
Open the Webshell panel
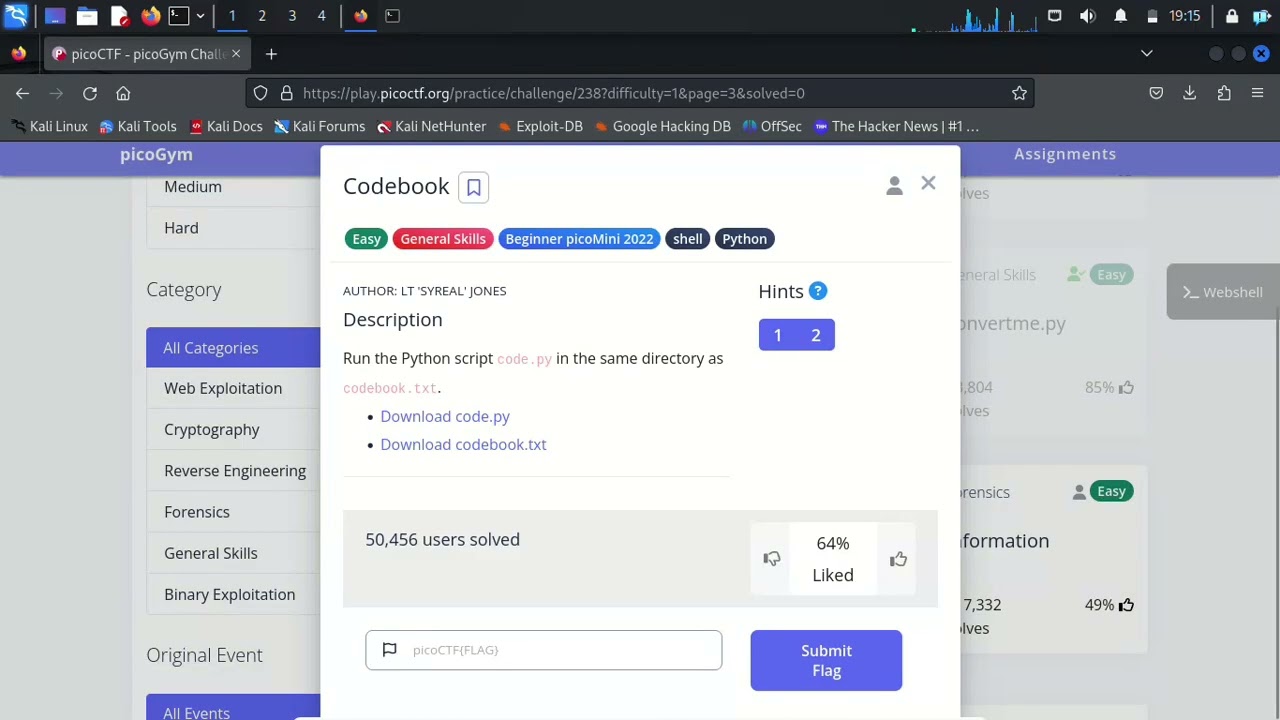tap(1222, 292)
